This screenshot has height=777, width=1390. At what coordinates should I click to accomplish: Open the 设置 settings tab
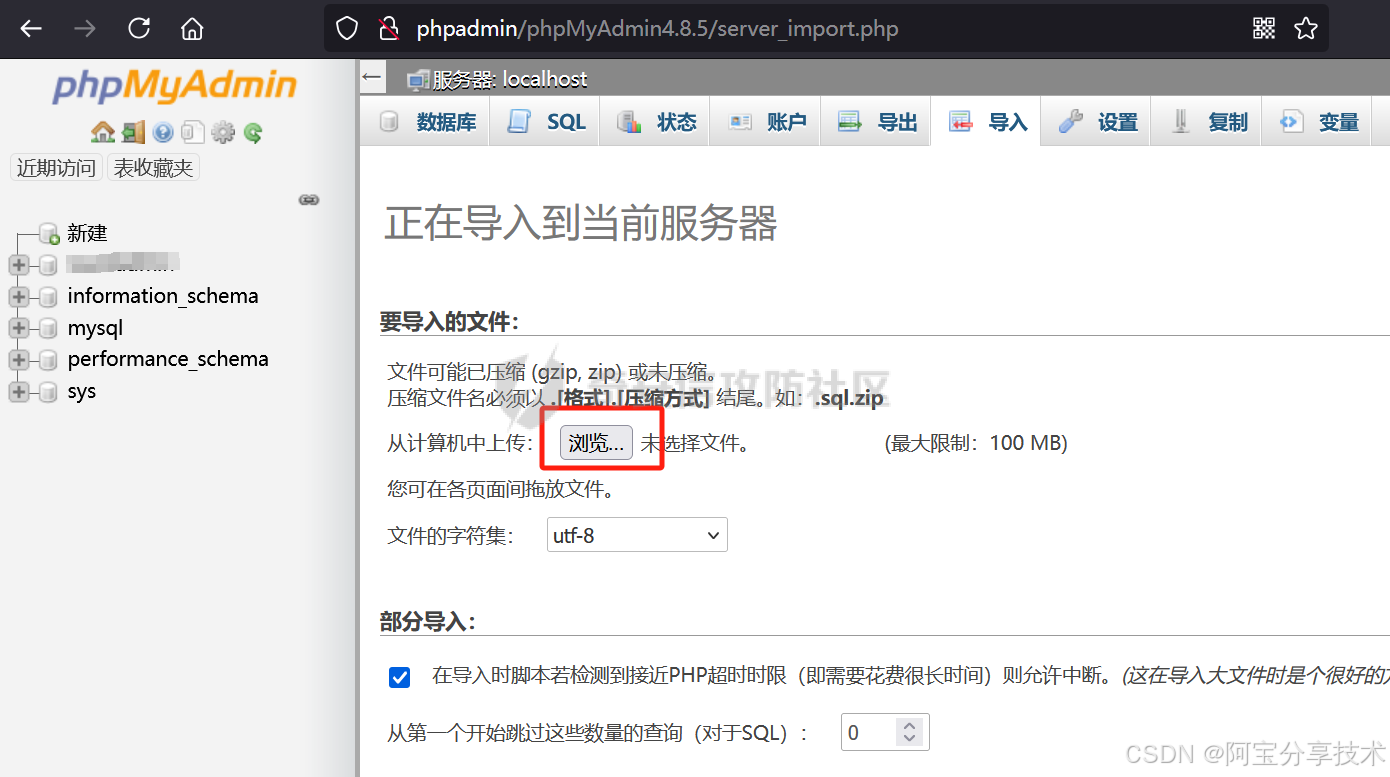pos(1097,122)
